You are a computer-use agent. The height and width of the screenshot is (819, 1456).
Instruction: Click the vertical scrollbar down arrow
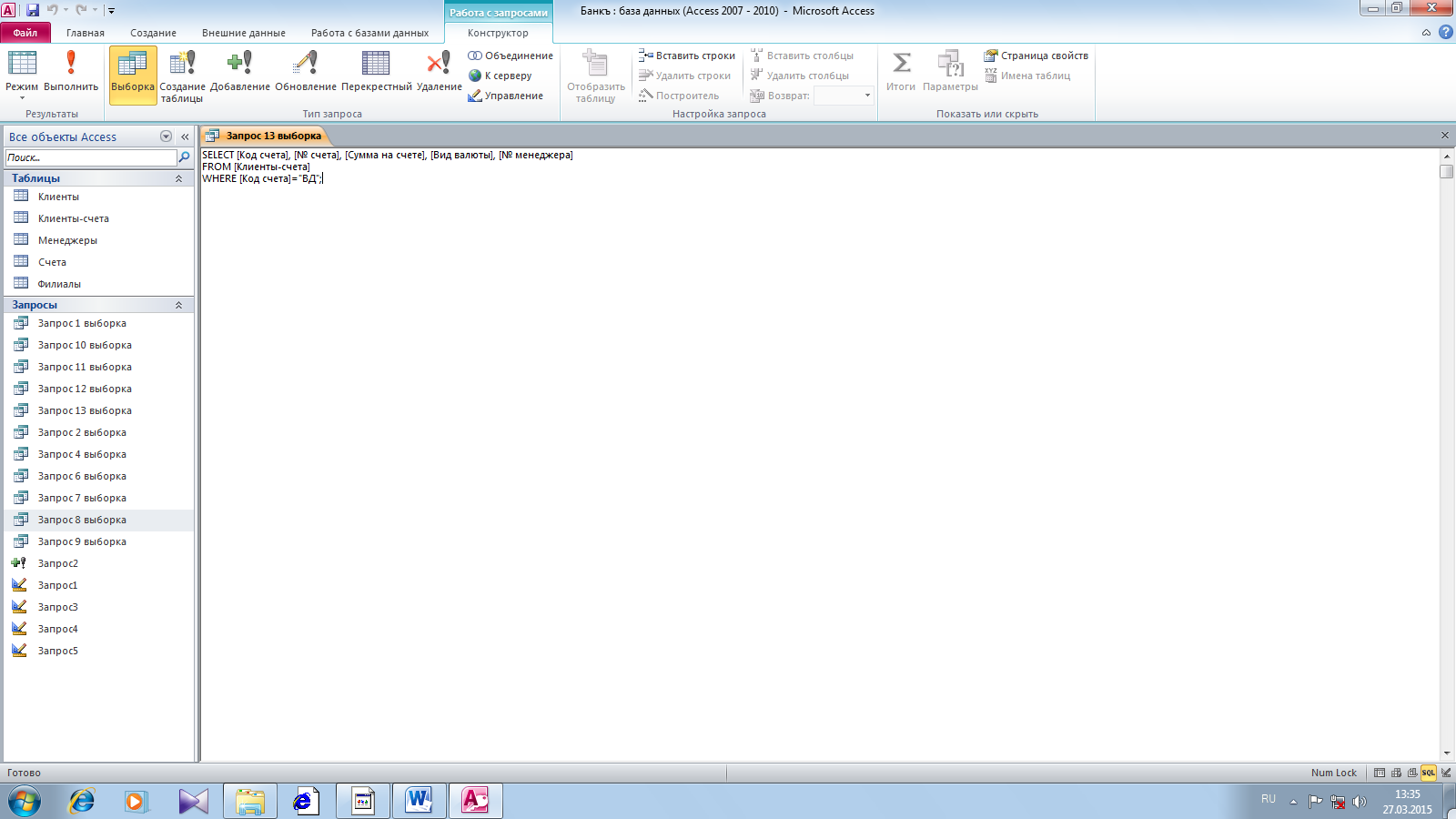pos(1447,754)
